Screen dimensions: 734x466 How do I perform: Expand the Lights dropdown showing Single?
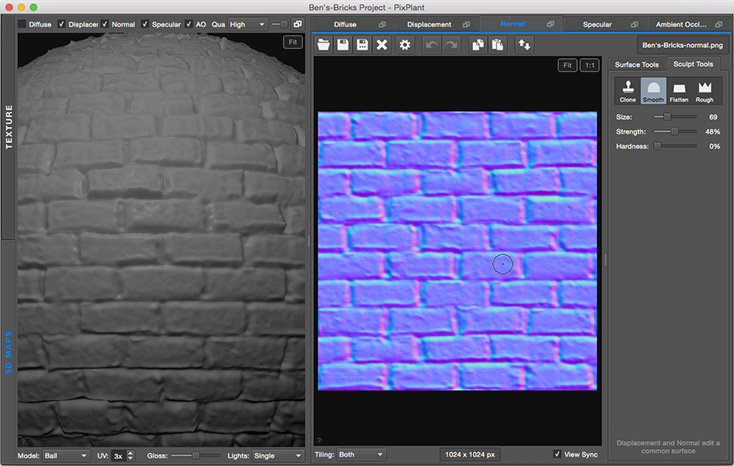[277, 455]
